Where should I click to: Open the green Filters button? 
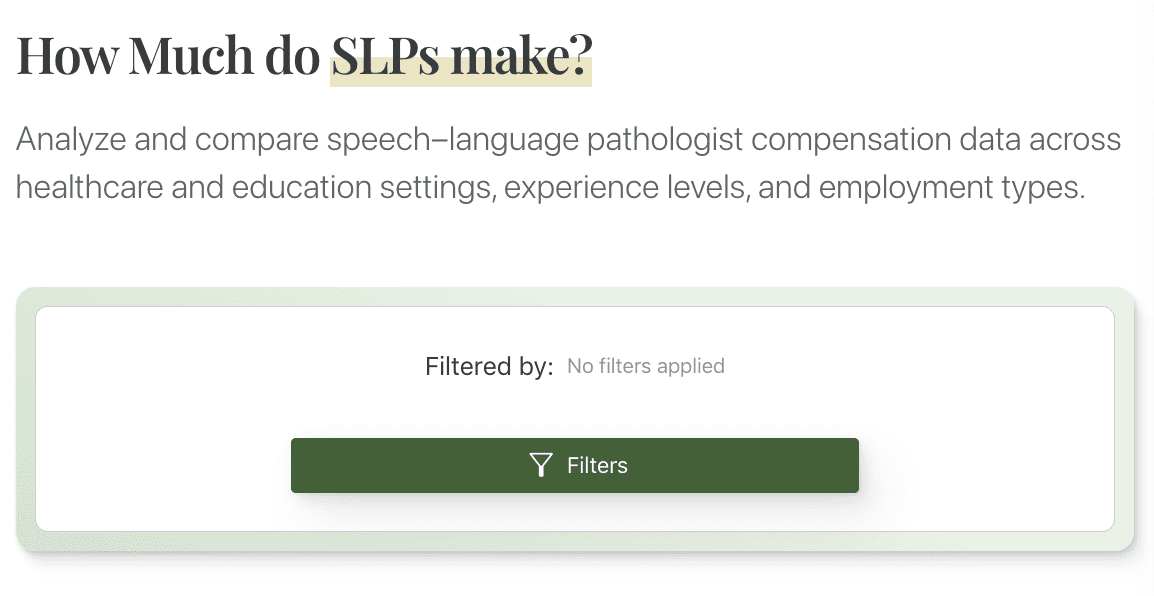click(x=574, y=465)
